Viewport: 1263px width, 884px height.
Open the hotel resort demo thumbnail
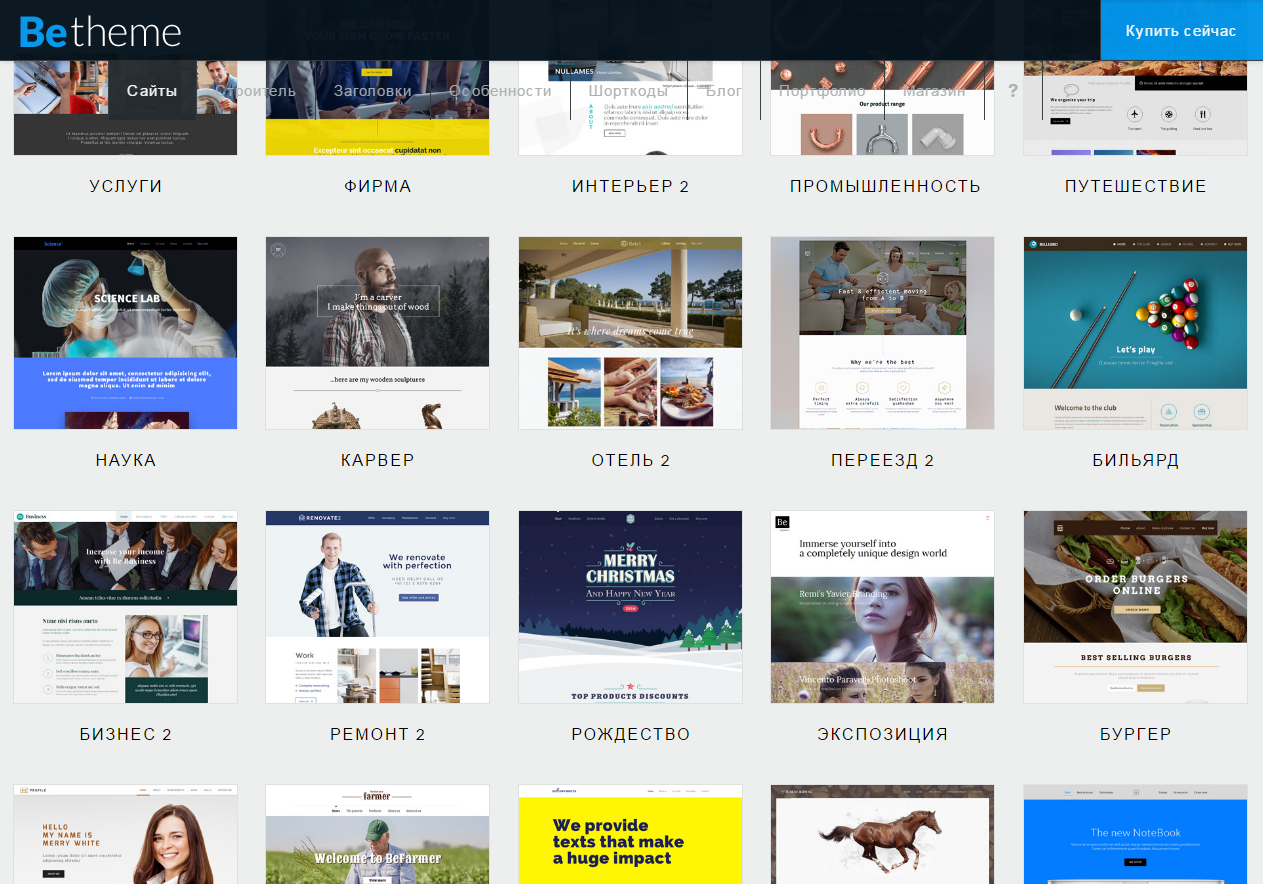[x=630, y=333]
